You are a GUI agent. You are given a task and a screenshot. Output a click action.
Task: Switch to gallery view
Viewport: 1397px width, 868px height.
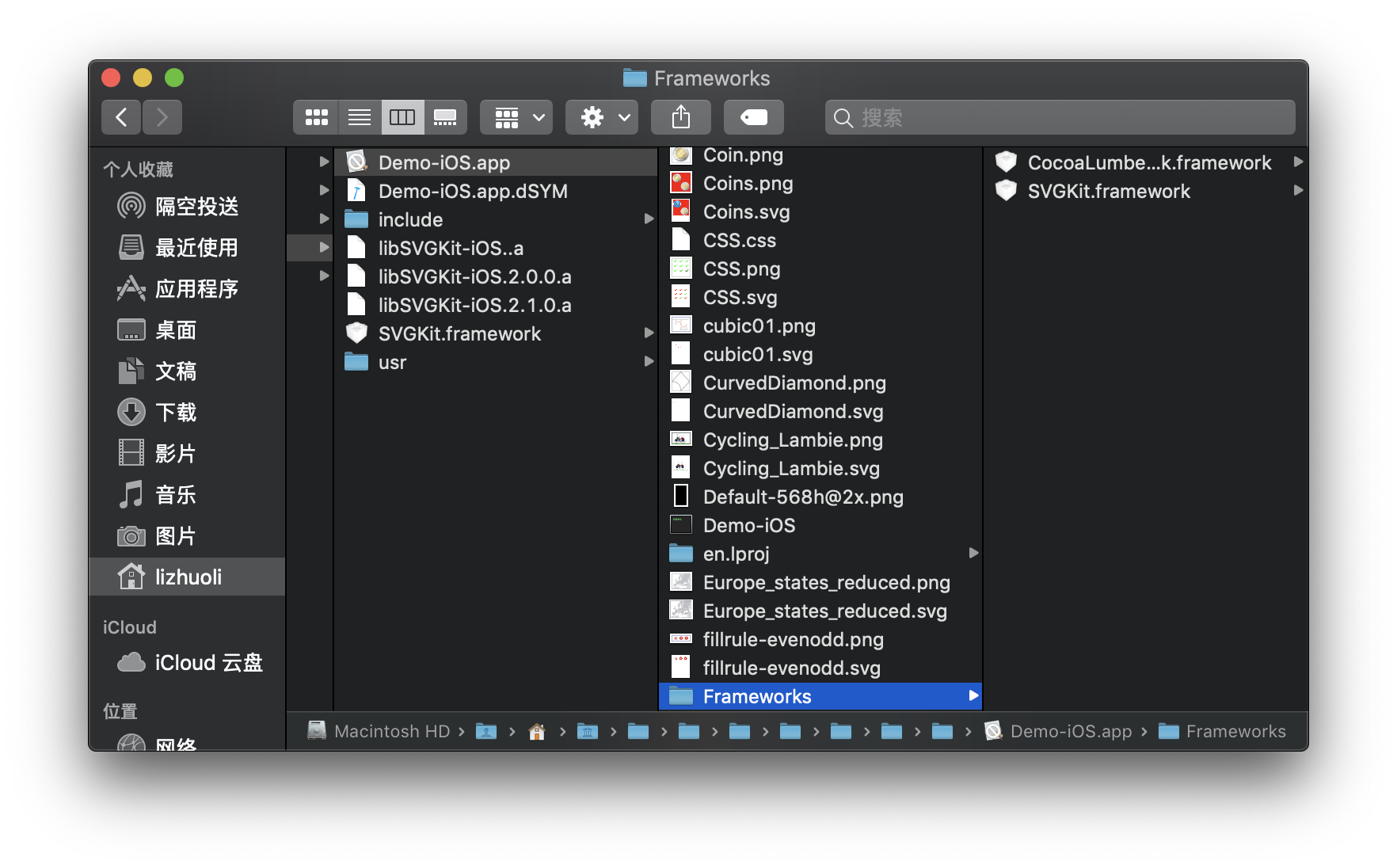tap(445, 117)
